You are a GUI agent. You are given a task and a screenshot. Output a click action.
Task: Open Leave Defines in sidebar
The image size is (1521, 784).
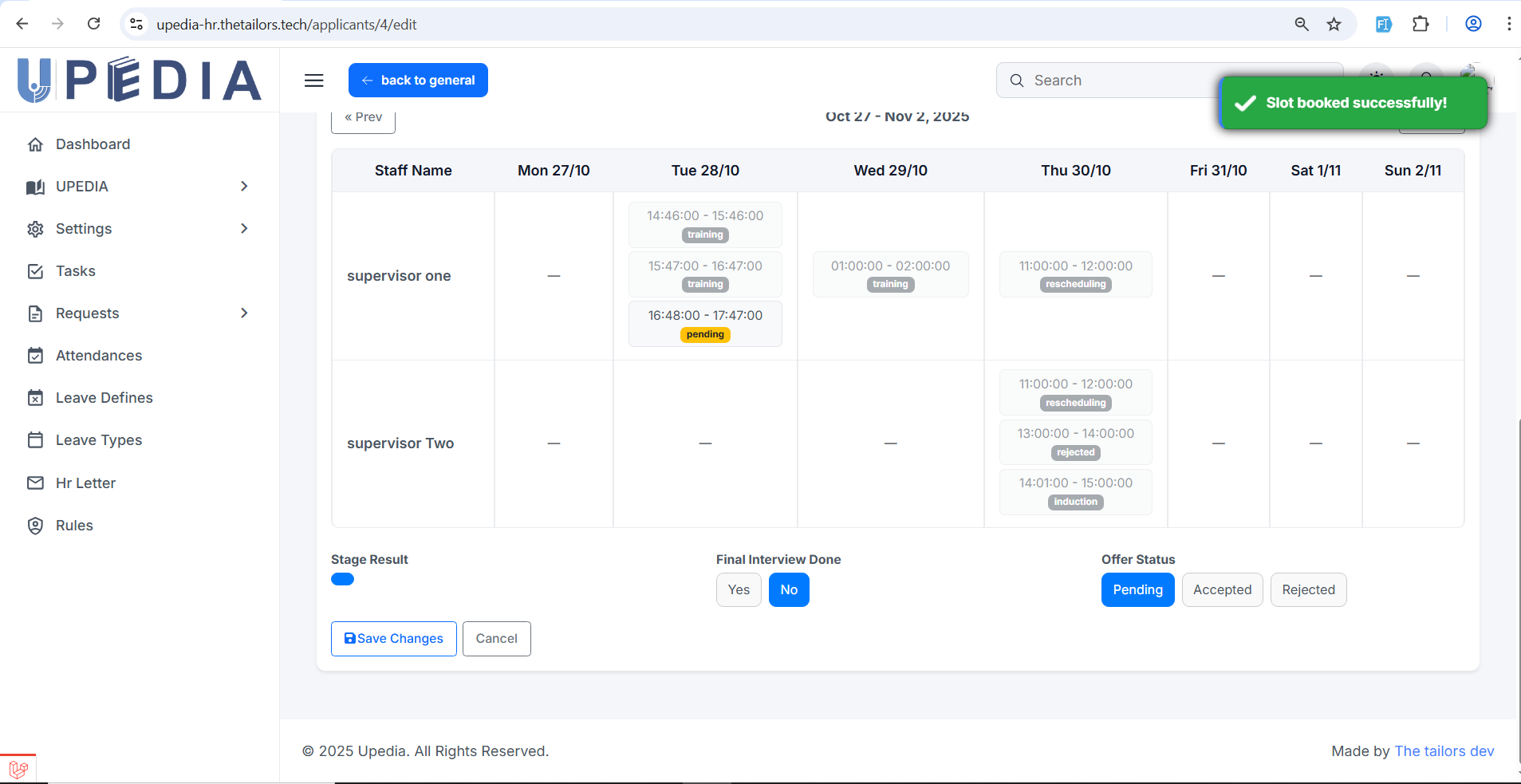104,398
